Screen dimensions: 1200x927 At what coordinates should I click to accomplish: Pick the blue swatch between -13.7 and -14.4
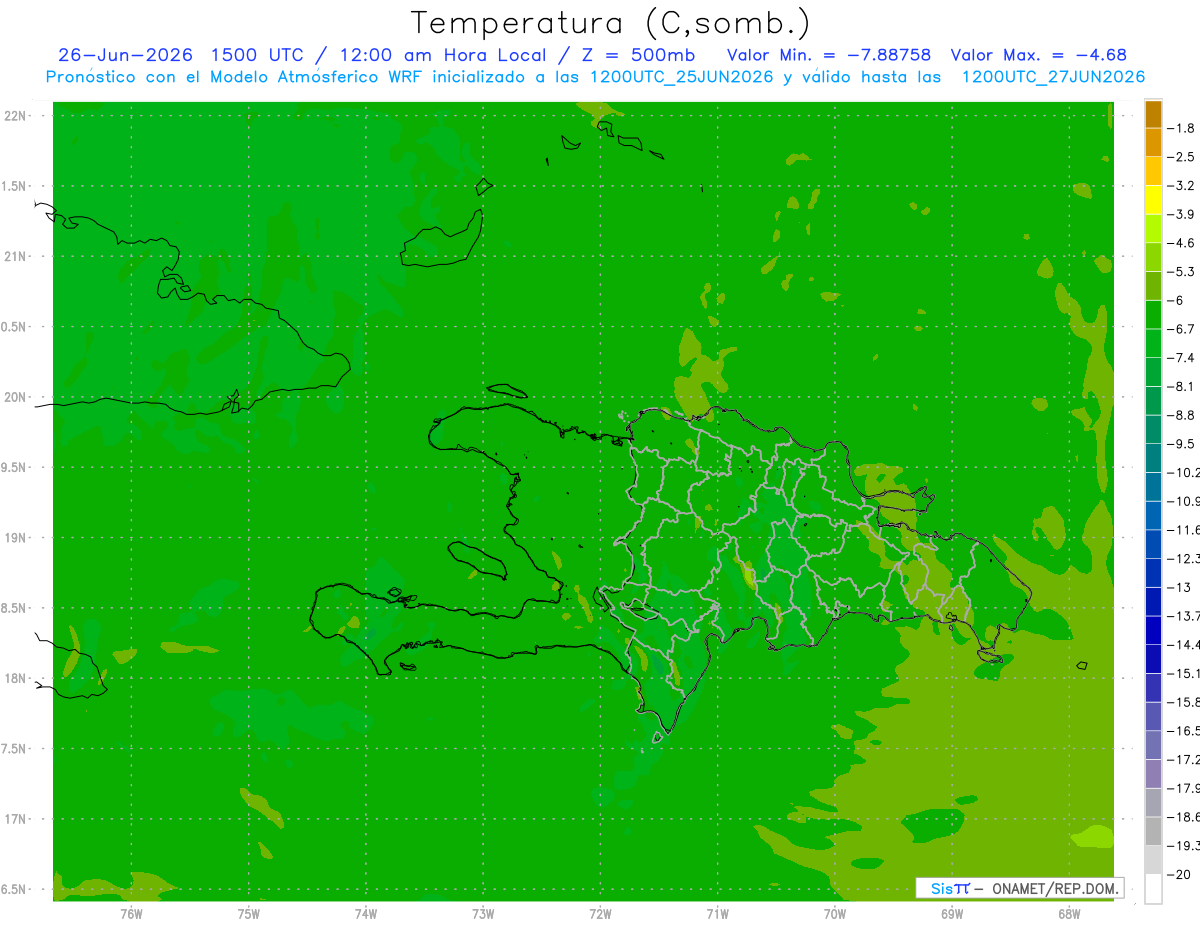[1153, 630]
